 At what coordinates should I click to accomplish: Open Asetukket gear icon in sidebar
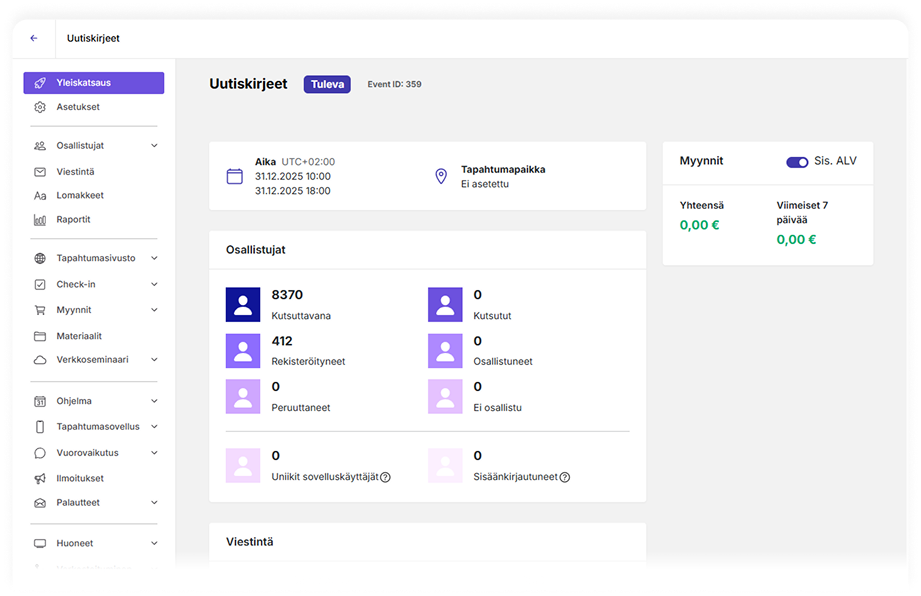click(40, 107)
